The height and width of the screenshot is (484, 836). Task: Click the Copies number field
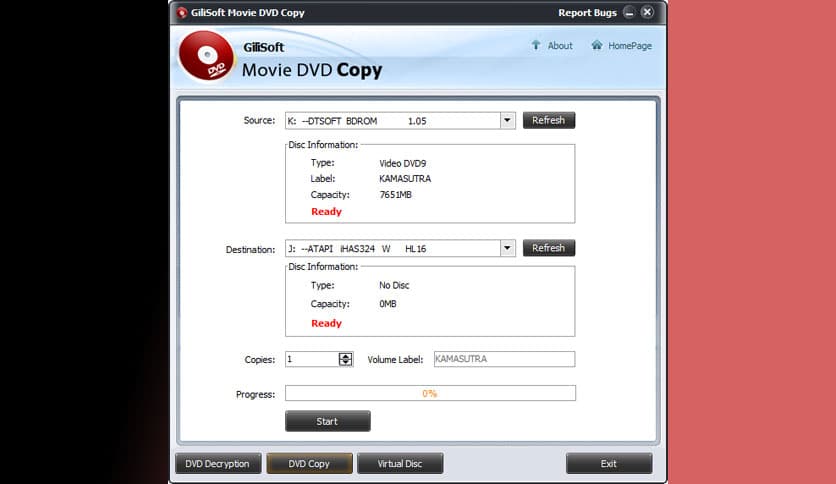[x=312, y=359]
